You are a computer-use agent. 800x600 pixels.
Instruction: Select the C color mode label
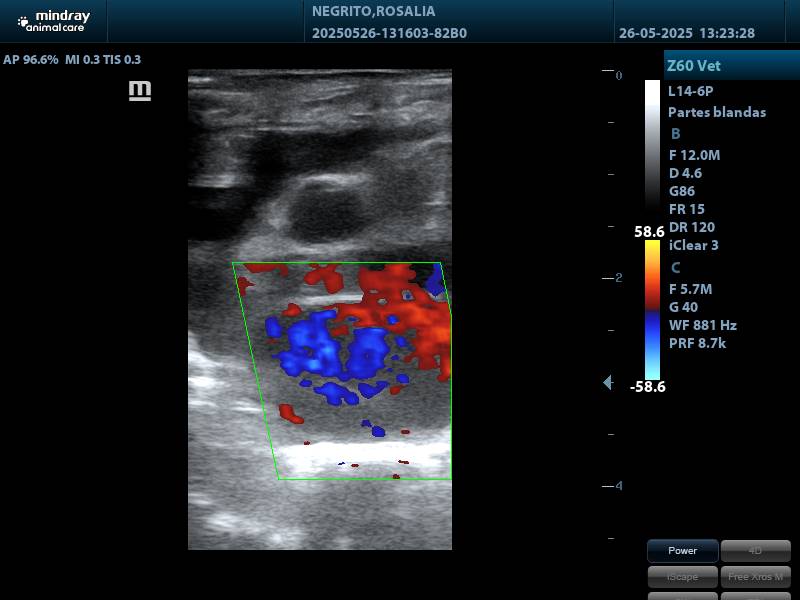[676, 267]
